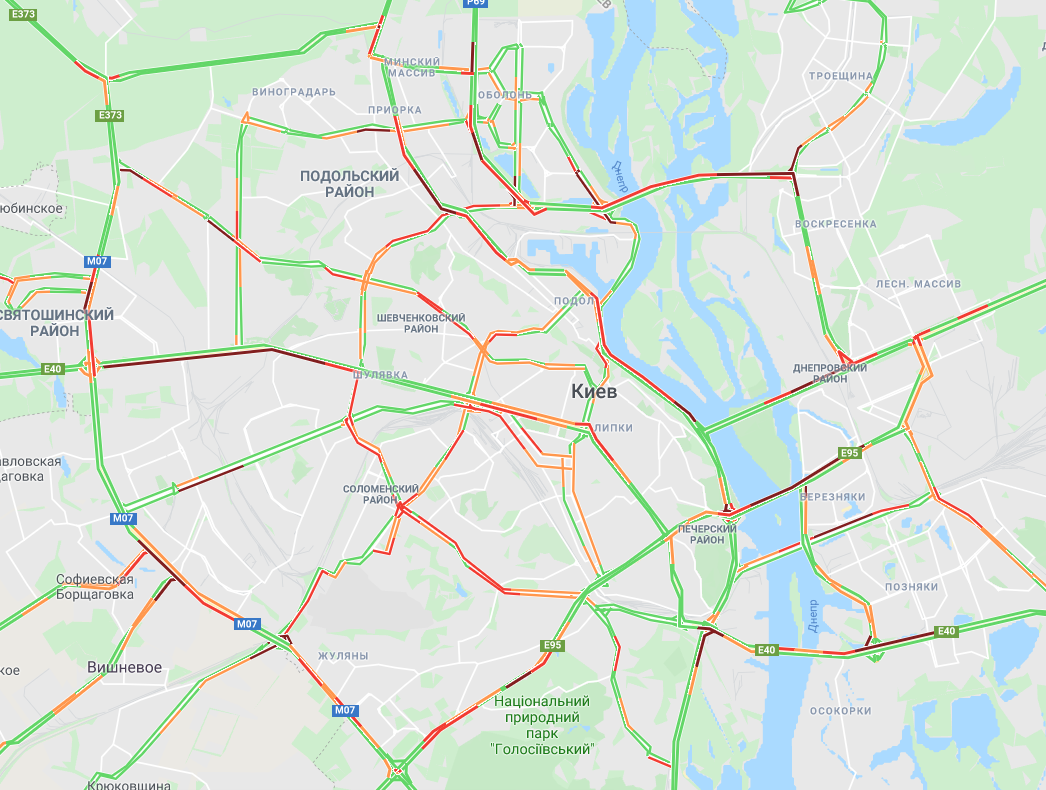Click the E40 shield near Позняки
The height and width of the screenshot is (790, 1046).
pyautogui.click(x=946, y=631)
